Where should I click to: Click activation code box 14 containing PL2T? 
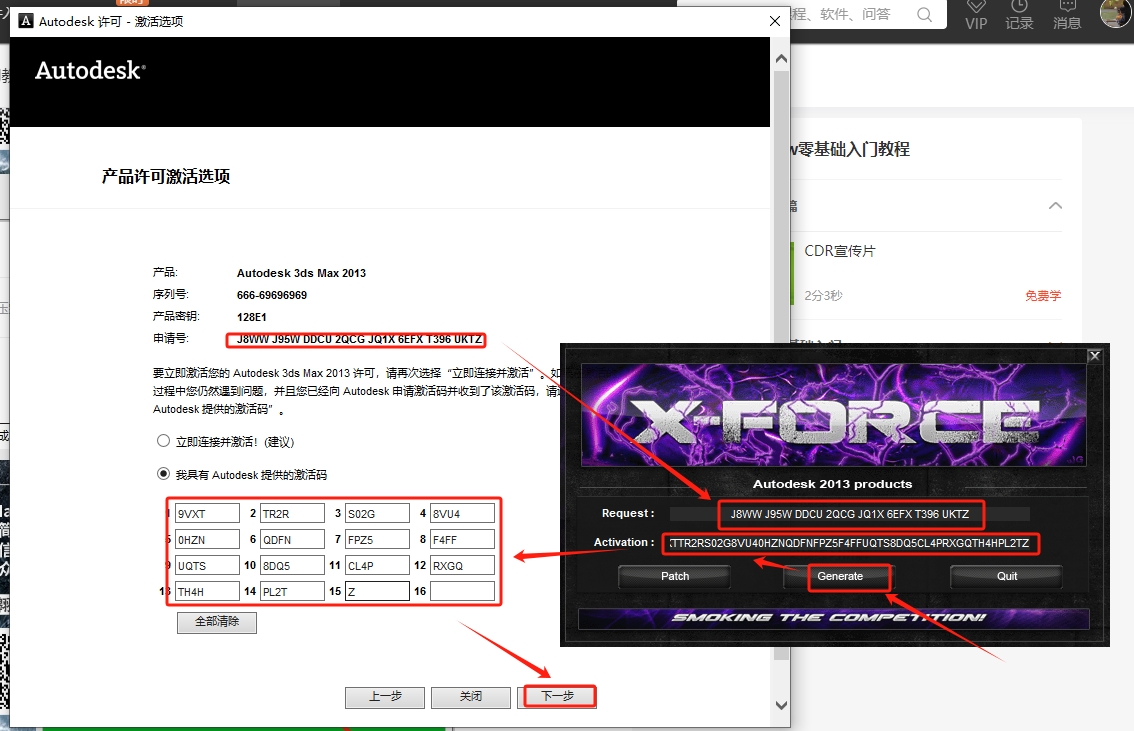coord(292,591)
